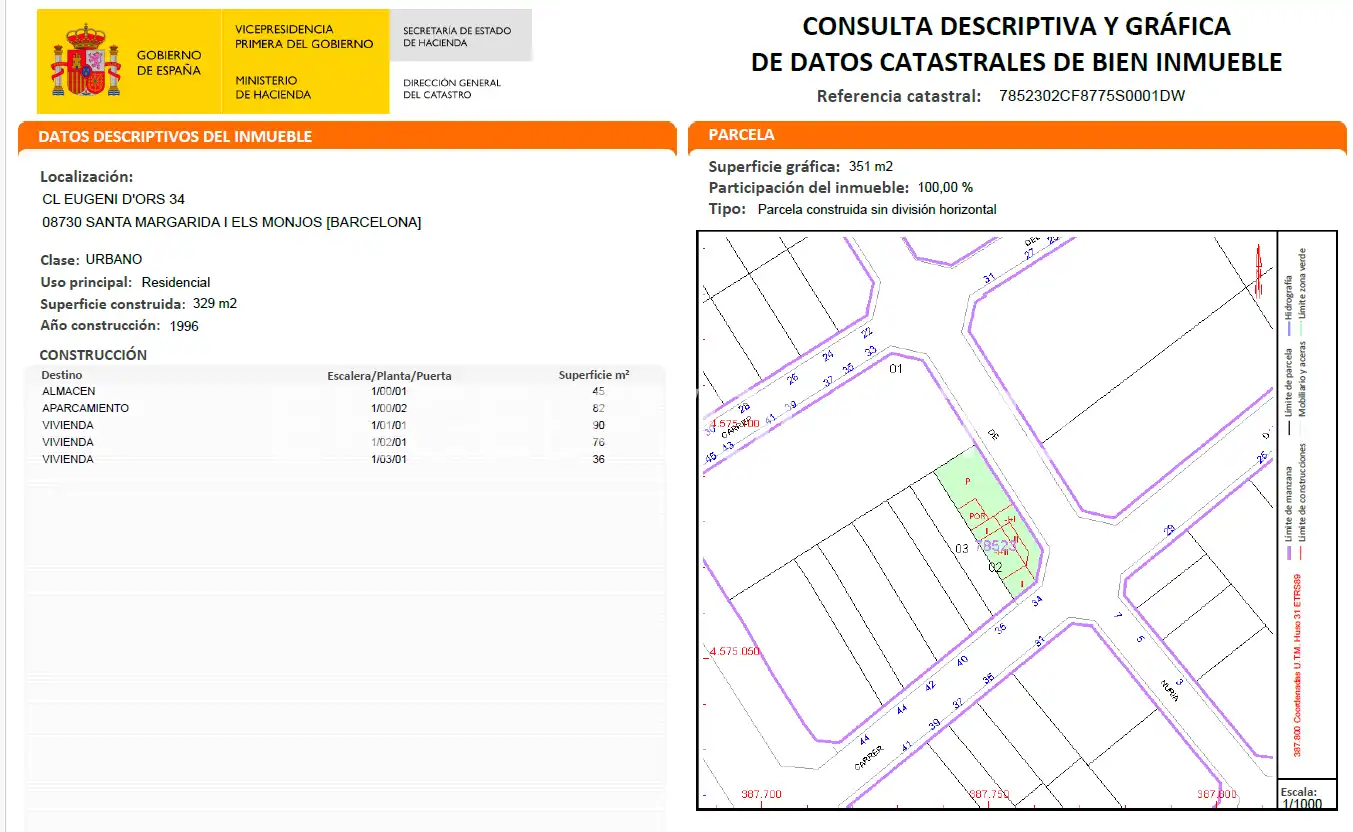This screenshot has width=1353, height=832.
Task: Click house number 34 next to the green parcel
Action: click(1037, 600)
